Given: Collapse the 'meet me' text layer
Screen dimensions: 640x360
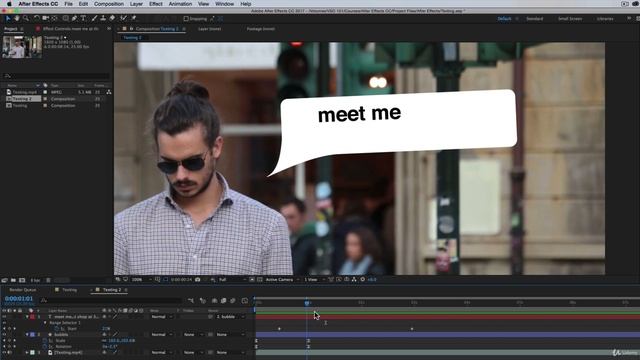Looking at the screenshot, I should point(27,317).
